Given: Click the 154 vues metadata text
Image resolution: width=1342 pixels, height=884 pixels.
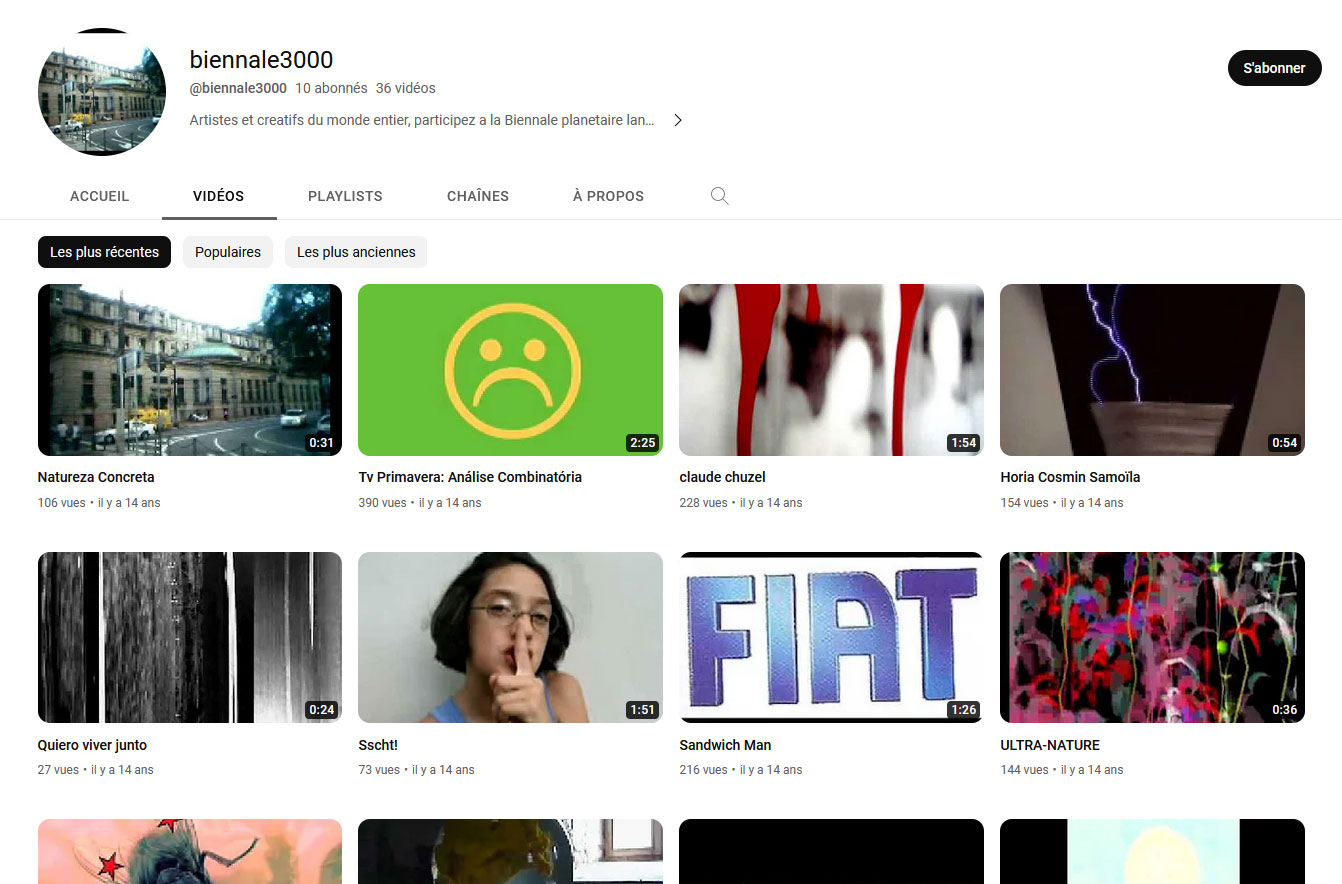Looking at the screenshot, I should pos(1024,503).
